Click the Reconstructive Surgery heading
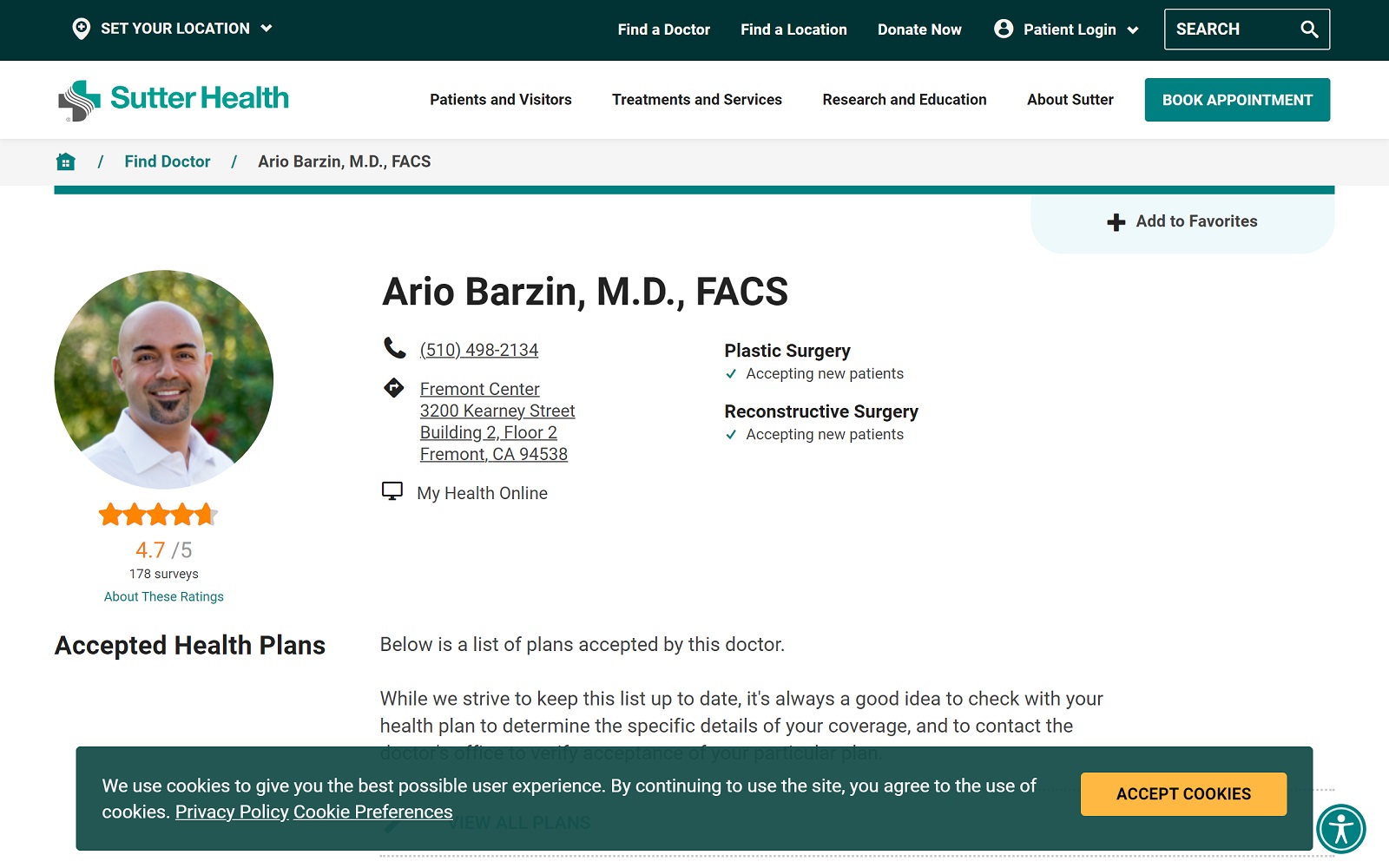The height and width of the screenshot is (868, 1389). tap(821, 411)
